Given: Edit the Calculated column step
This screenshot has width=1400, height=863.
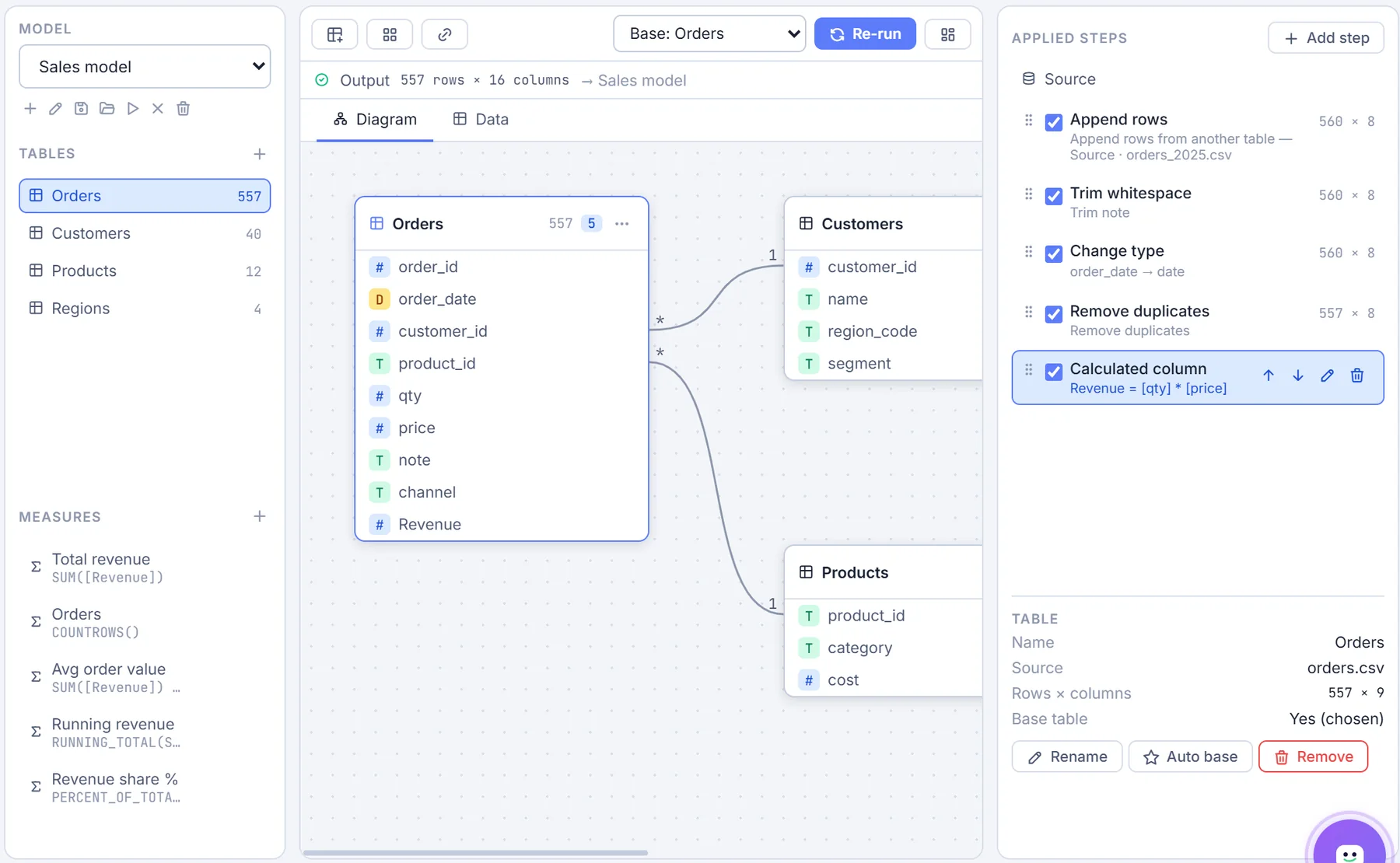Looking at the screenshot, I should click(x=1328, y=376).
